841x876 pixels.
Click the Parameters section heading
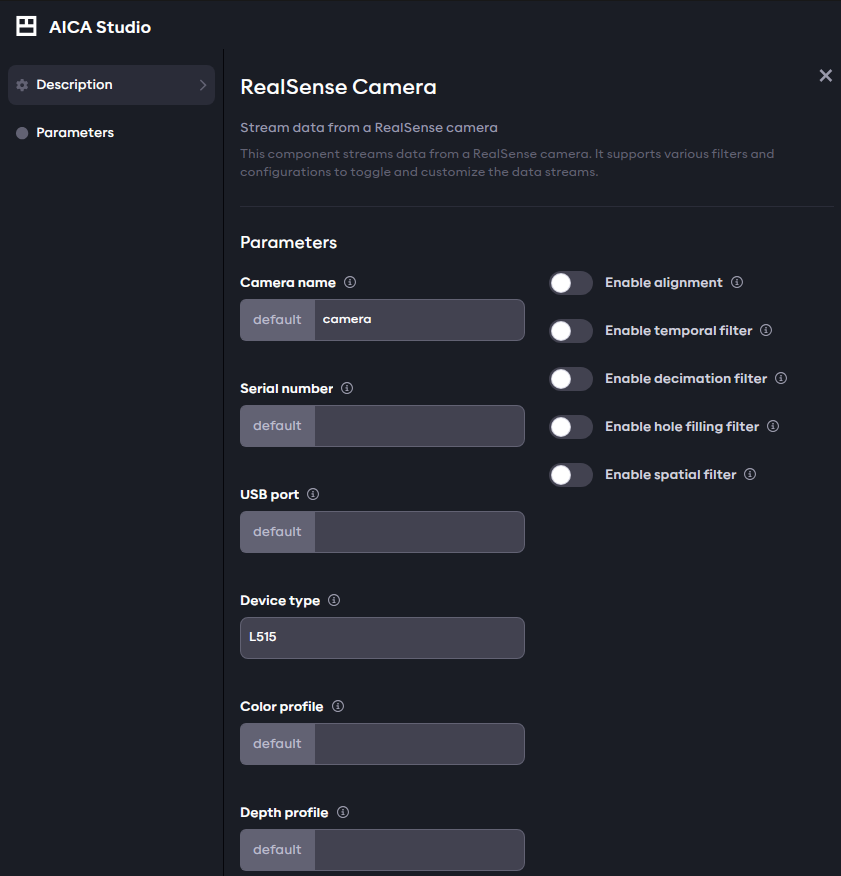[x=288, y=242]
